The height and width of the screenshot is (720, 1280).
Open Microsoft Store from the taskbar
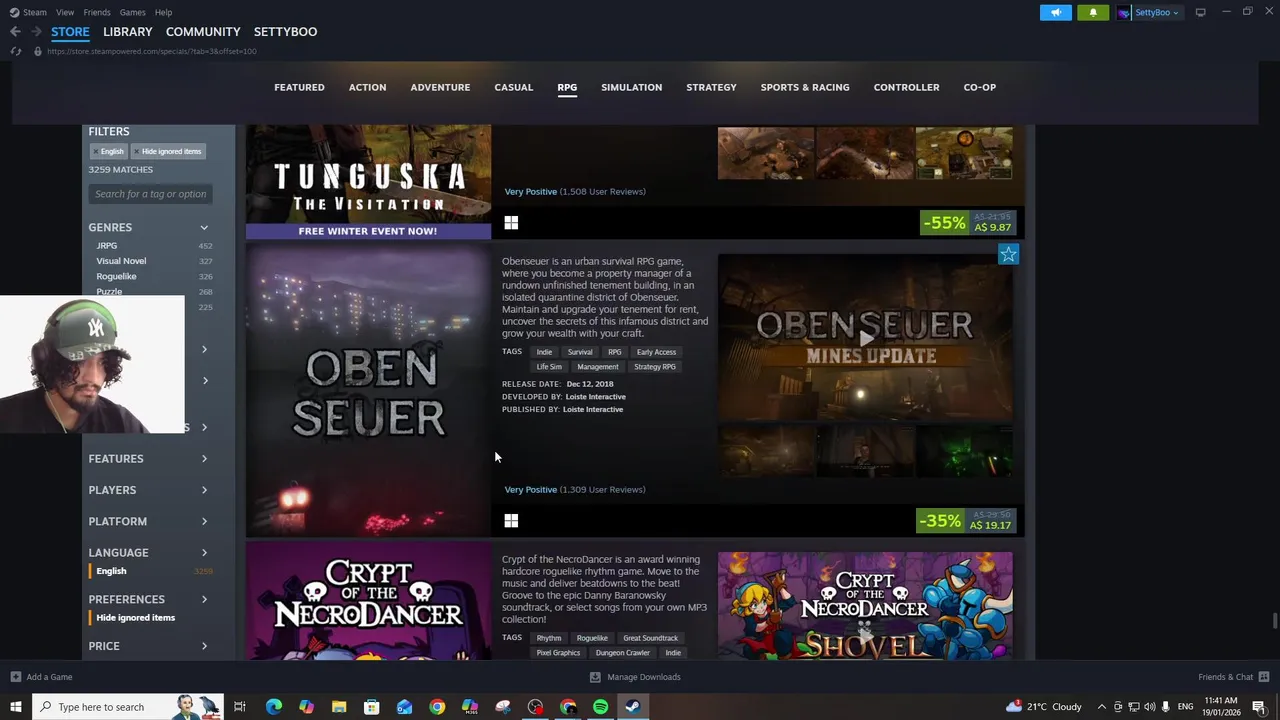(371, 707)
